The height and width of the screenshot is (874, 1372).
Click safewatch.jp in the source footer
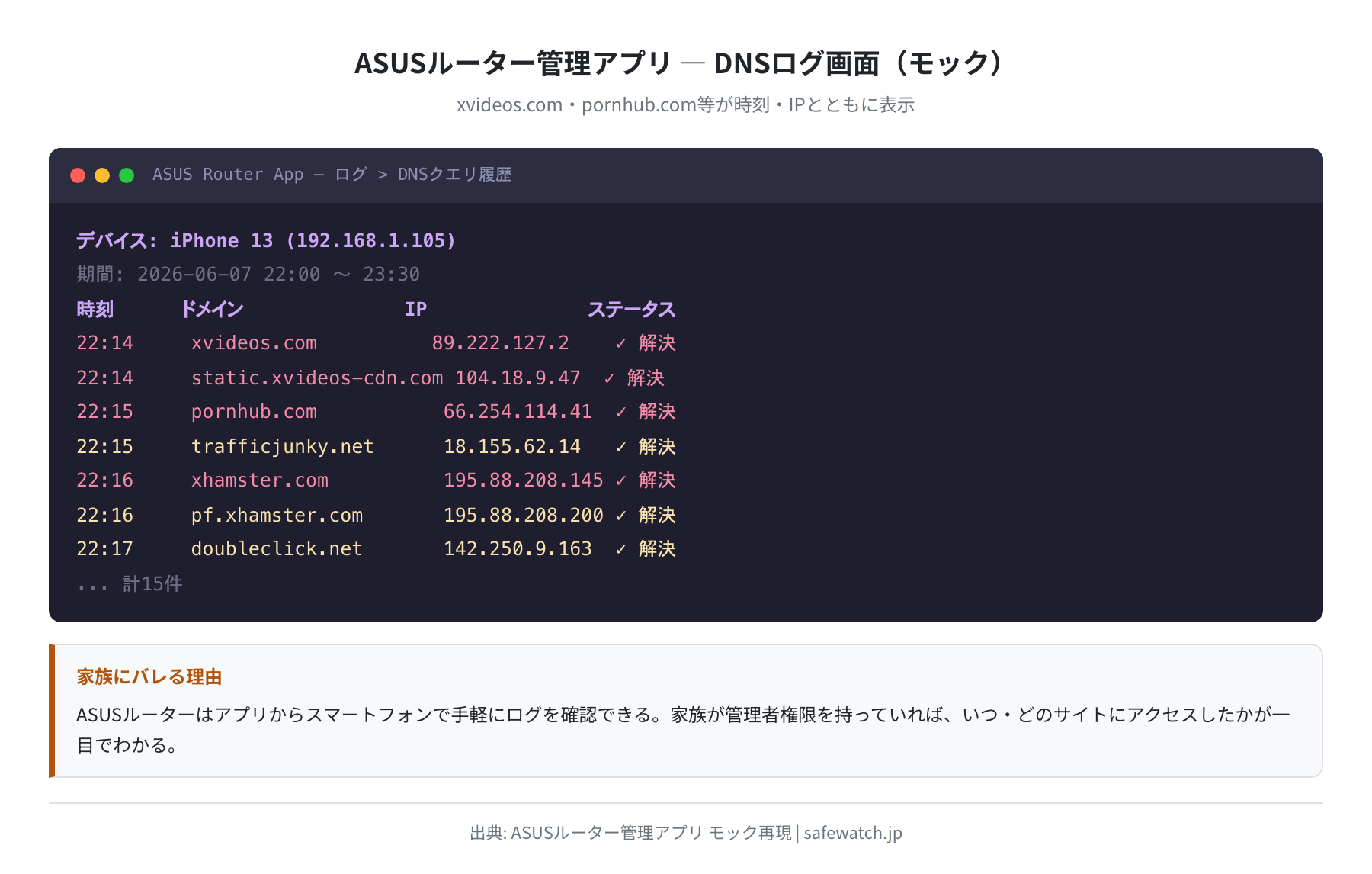pos(853,833)
